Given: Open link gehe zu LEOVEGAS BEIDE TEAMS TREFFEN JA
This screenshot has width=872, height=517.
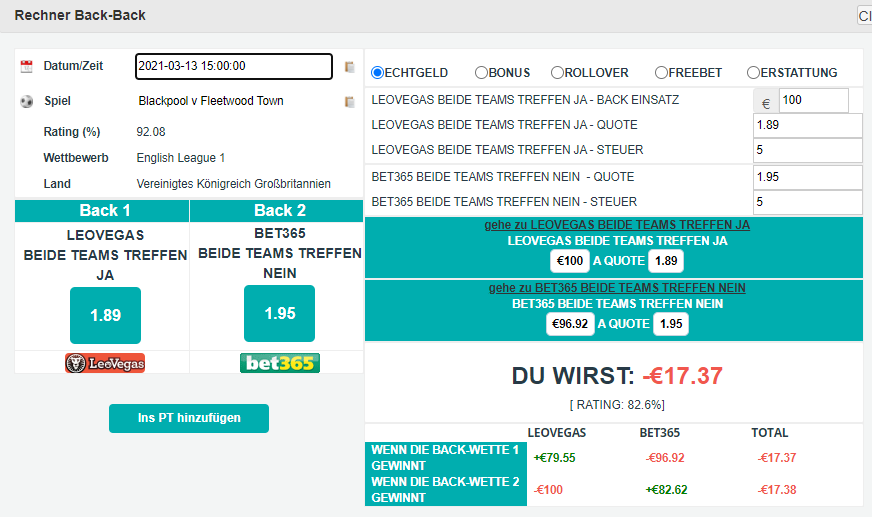Looking at the screenshot, I should (x=617, y=225).
